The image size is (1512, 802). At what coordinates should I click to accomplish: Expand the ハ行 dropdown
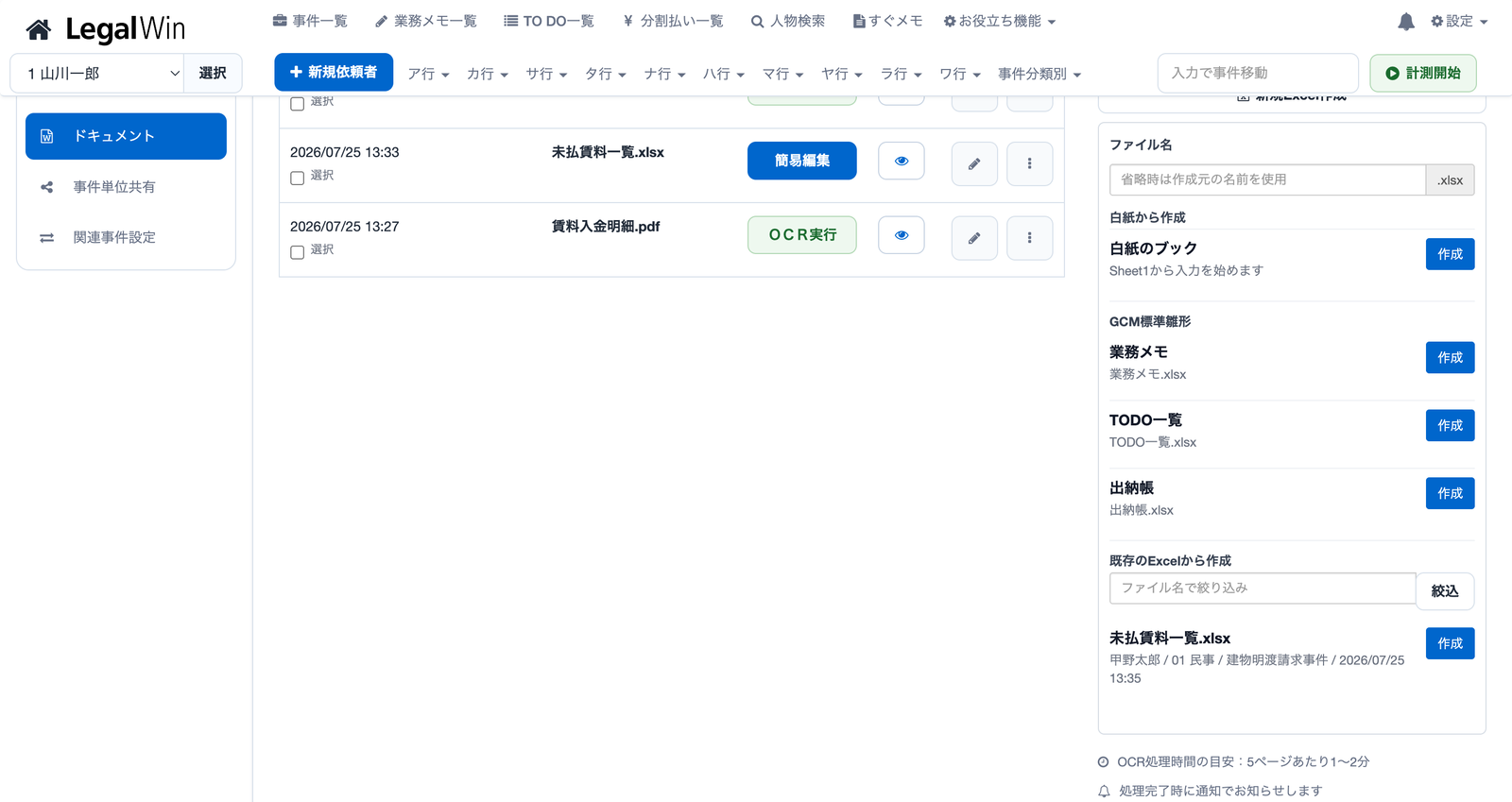(x=724, y=74)
